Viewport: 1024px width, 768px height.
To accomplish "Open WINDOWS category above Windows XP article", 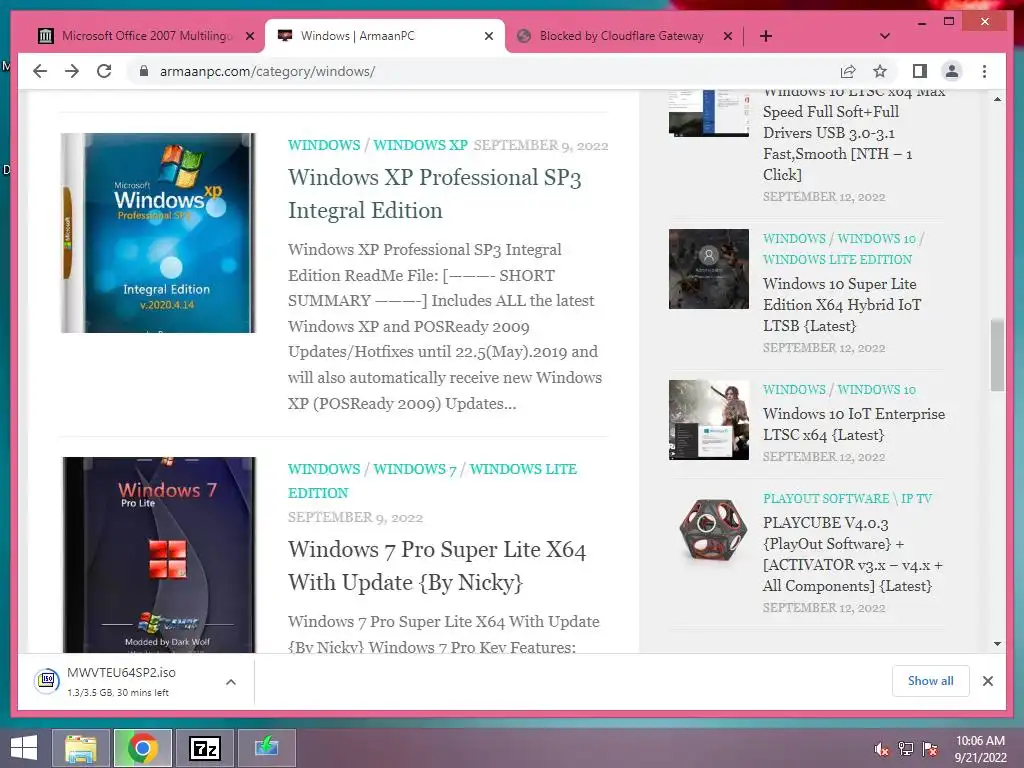I will 324,145.
